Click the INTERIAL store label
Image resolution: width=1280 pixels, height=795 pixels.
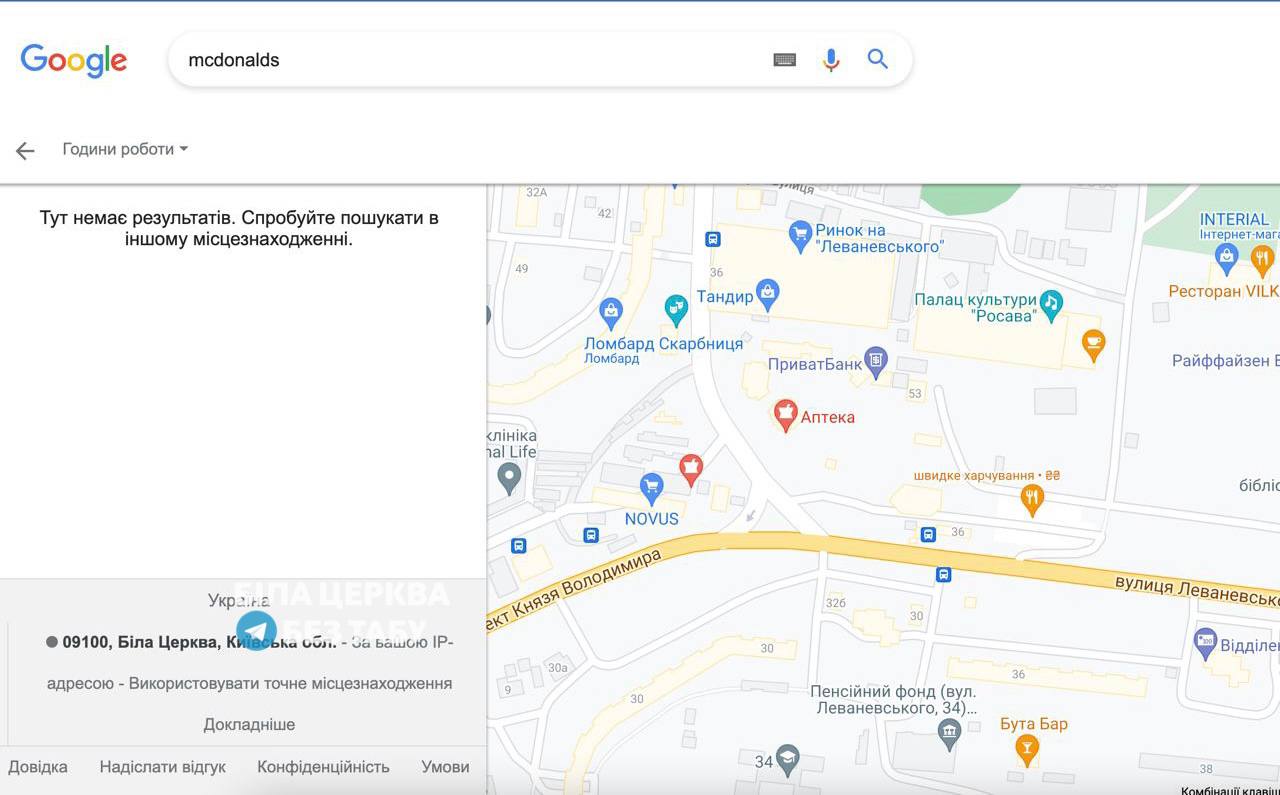click(1234, 219)
